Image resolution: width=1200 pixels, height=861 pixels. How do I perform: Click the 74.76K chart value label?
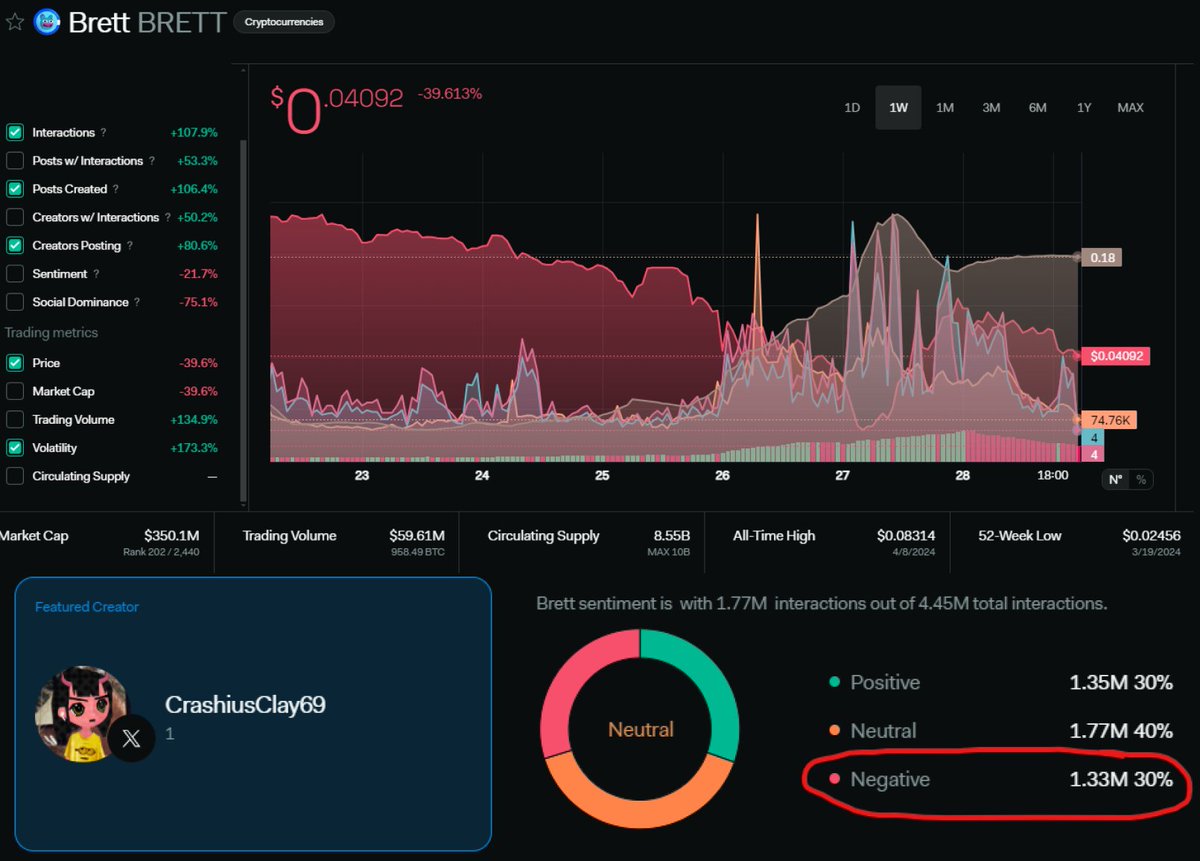click(x=1110, y=420)
